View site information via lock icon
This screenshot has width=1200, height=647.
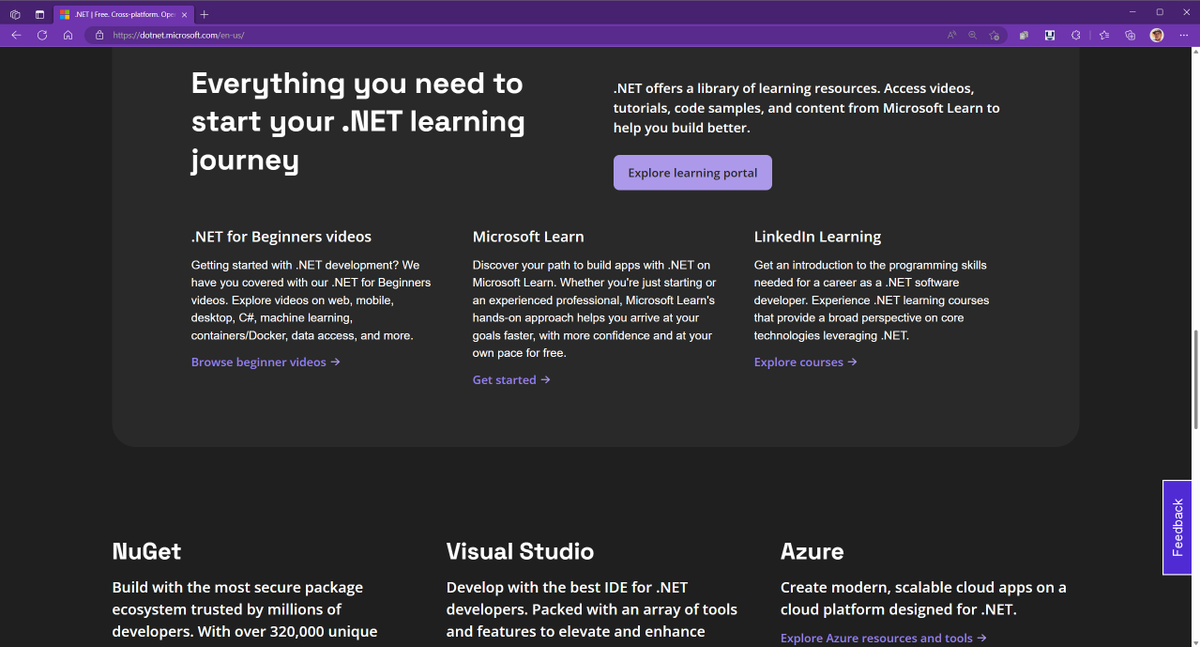click(x=99, y=35)
